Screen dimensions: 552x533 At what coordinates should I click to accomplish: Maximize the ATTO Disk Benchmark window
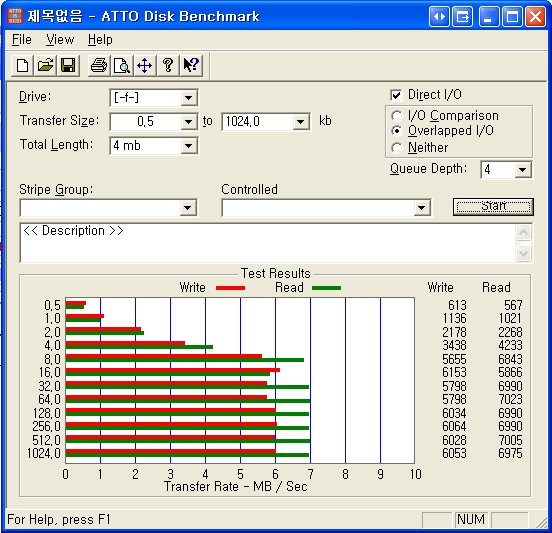(x=512, y=17)
